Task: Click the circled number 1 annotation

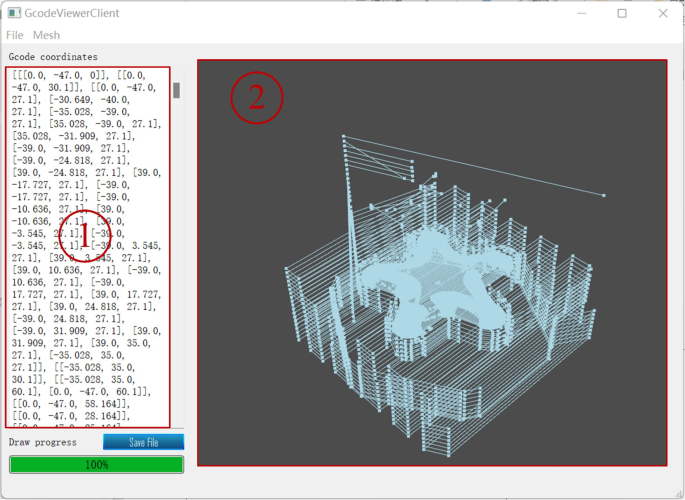Action: 85,236
